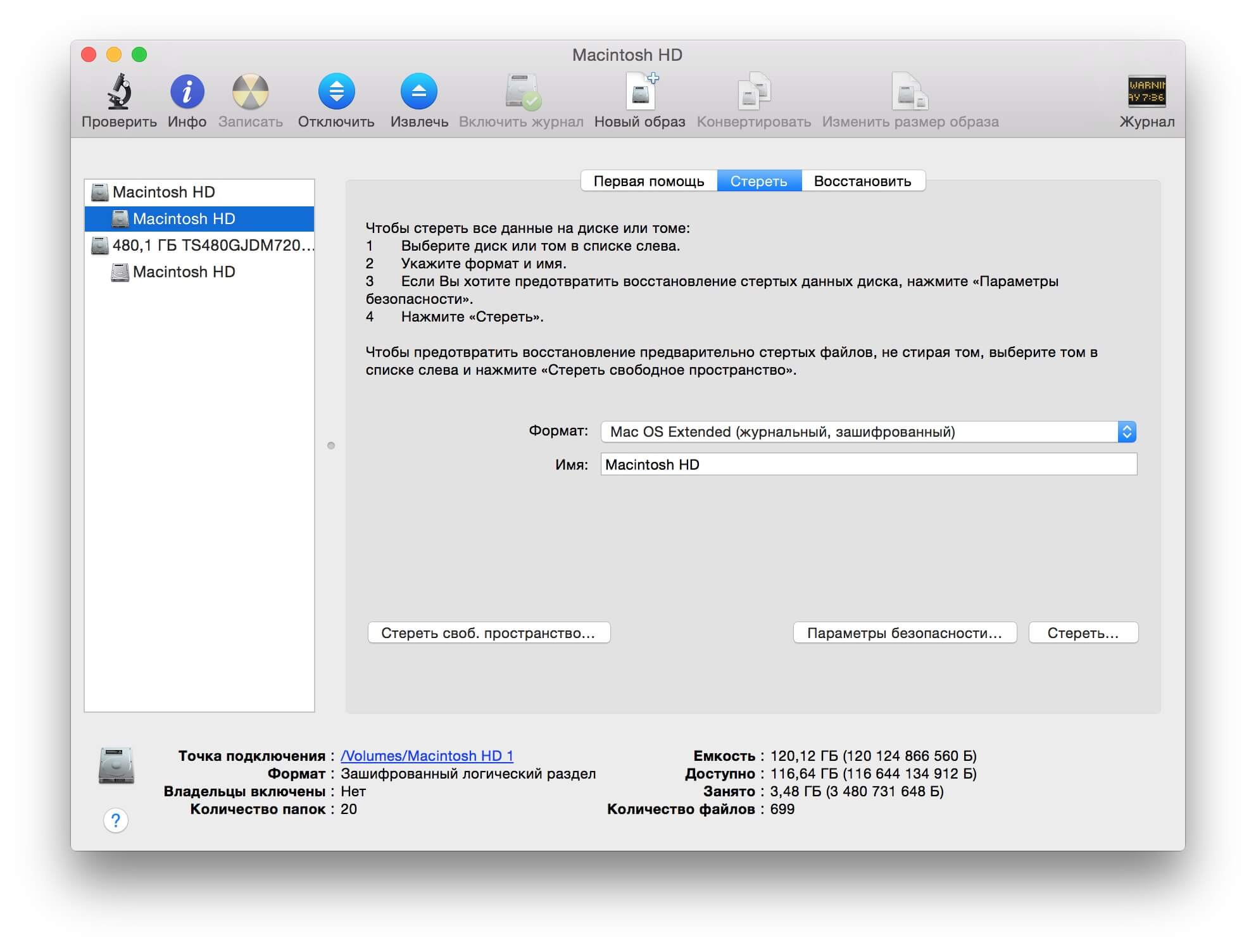Image resolution: width=1256 pixels, height=952 pixels.
Task: Click the Извлечь eject icon
Action: [x=419, y=92]
